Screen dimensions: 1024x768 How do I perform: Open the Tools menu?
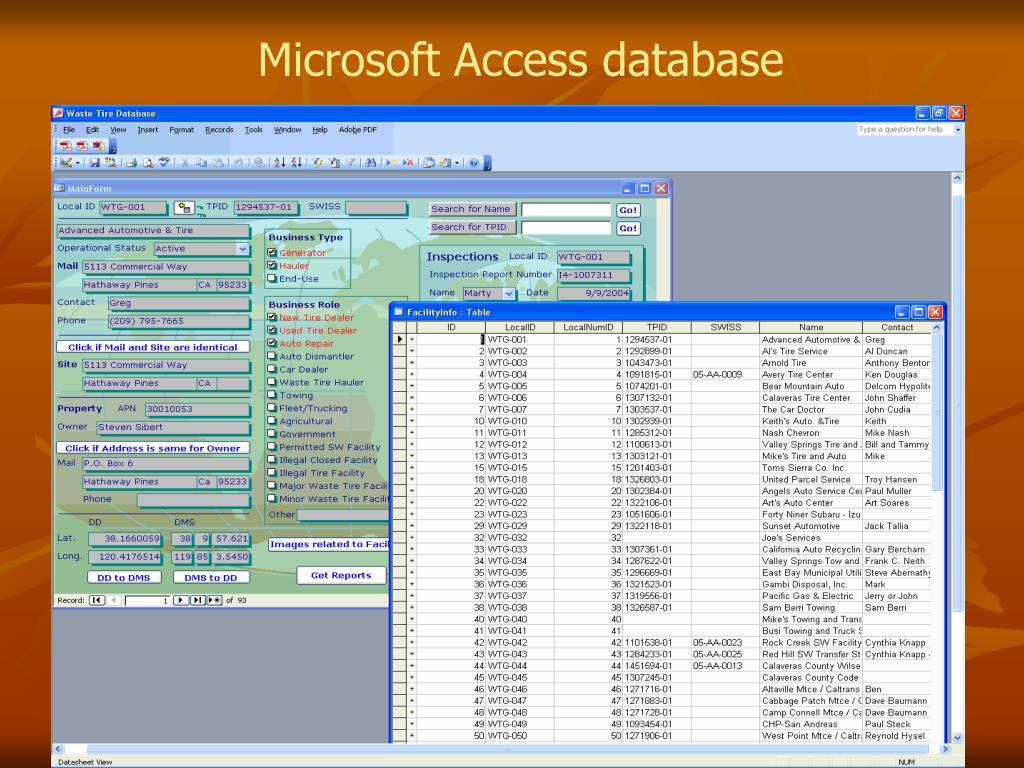[x=253, y=130]
